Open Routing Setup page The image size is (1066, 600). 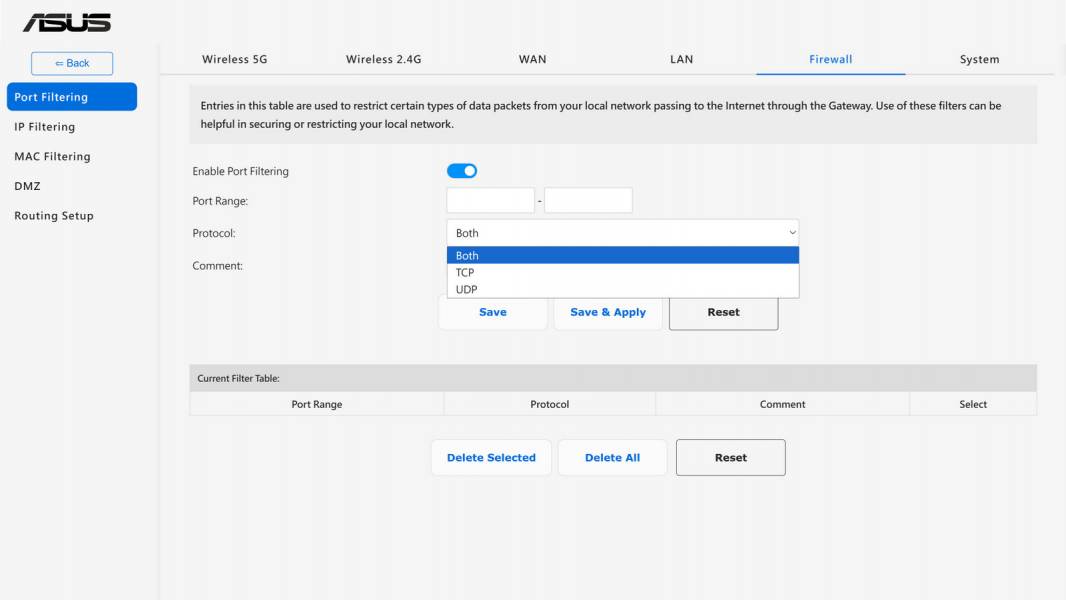point(54,215)
